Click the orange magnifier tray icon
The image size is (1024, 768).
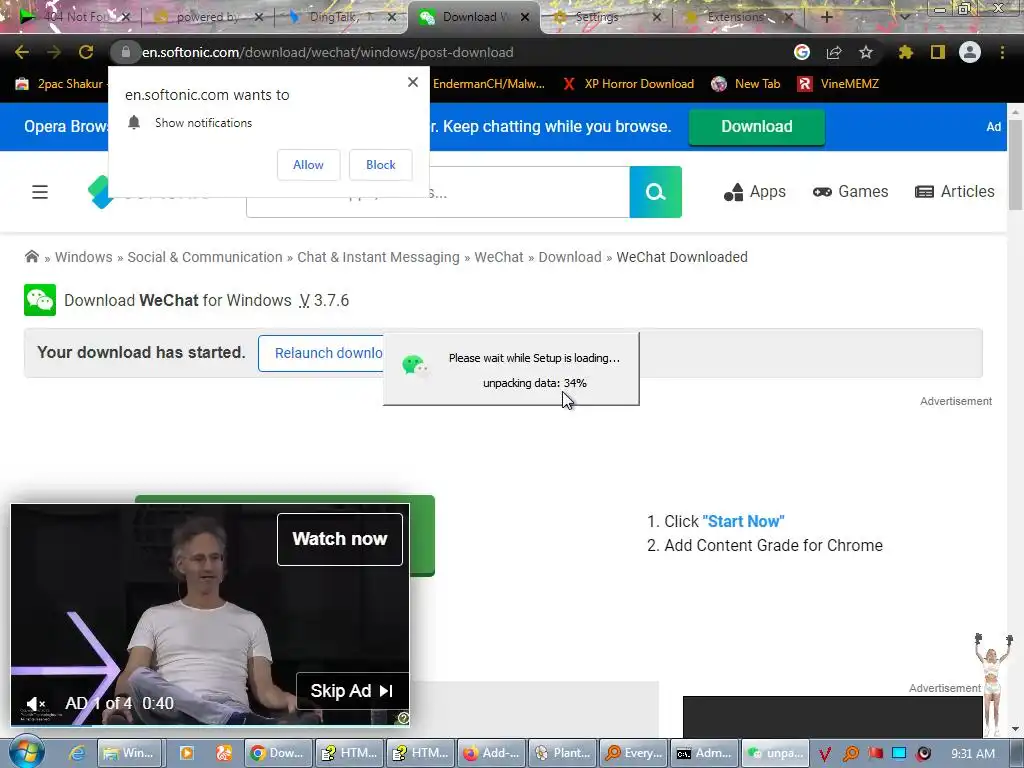850,754
